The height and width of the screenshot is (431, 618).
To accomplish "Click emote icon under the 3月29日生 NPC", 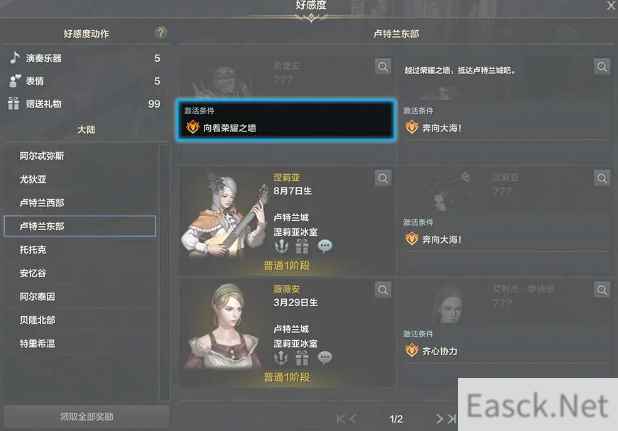I will click(281, 358).
